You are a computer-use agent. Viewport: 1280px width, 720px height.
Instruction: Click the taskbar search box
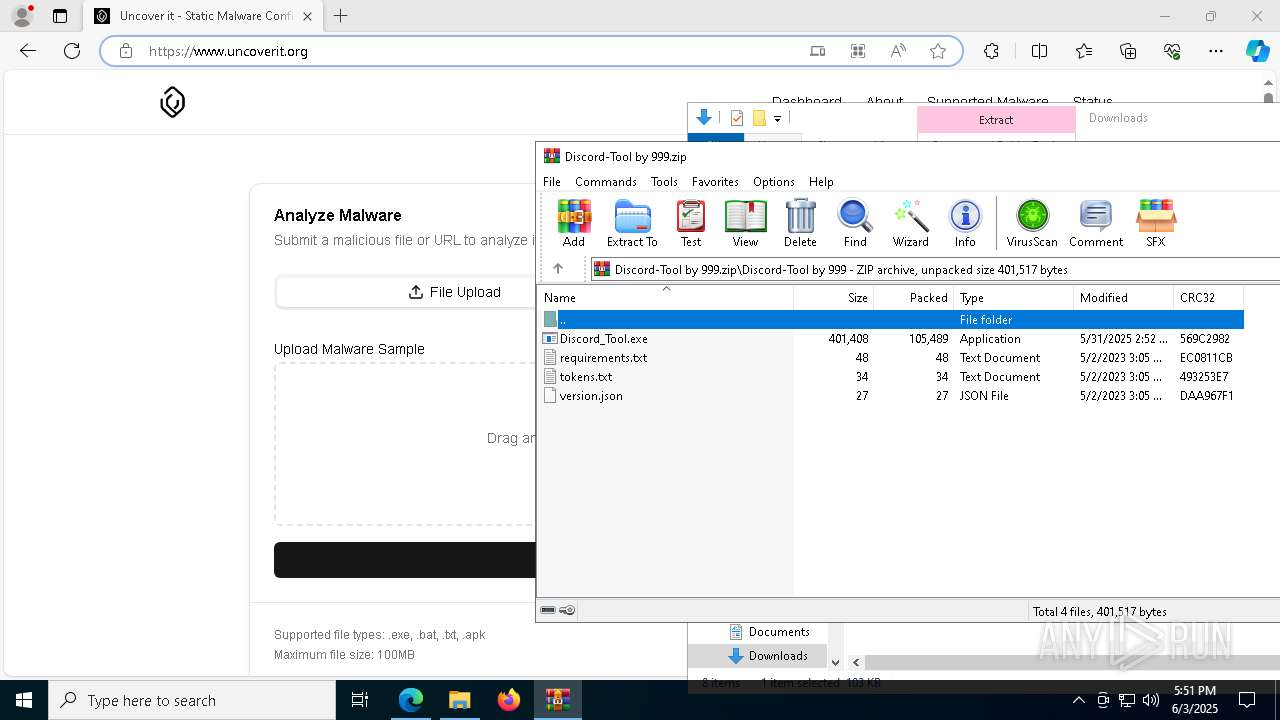pos(192,700)
